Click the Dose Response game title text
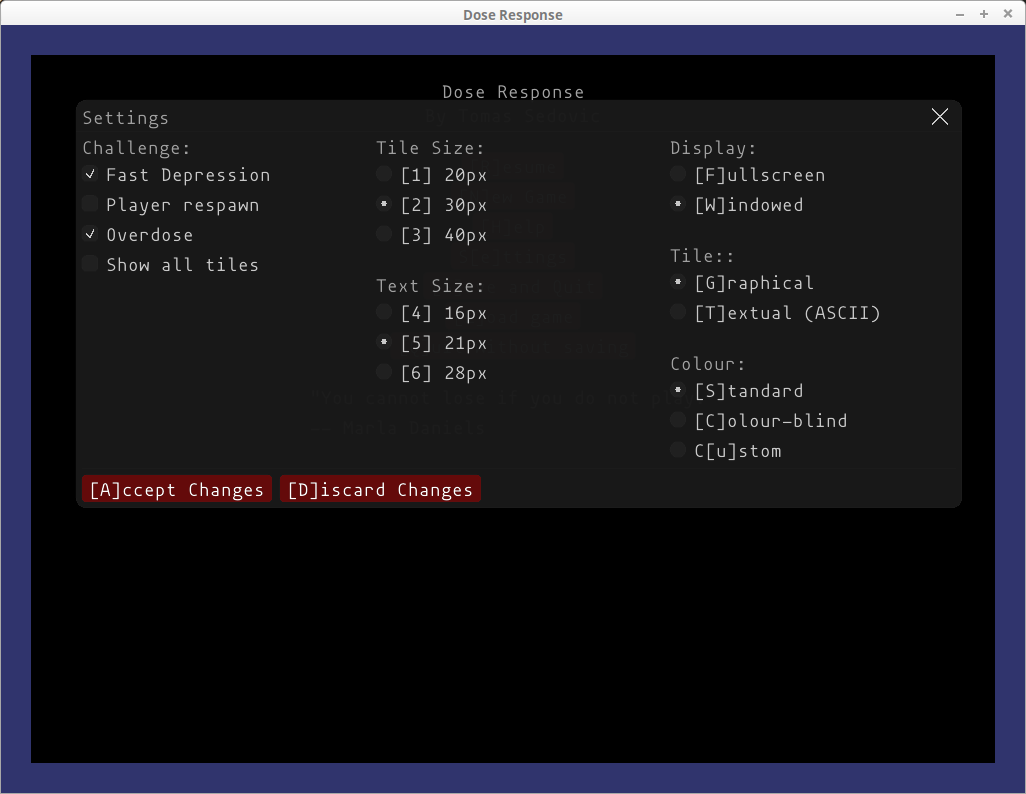Image resolution: width=1026 pixels, height=794 pixels. pos(513,92)
